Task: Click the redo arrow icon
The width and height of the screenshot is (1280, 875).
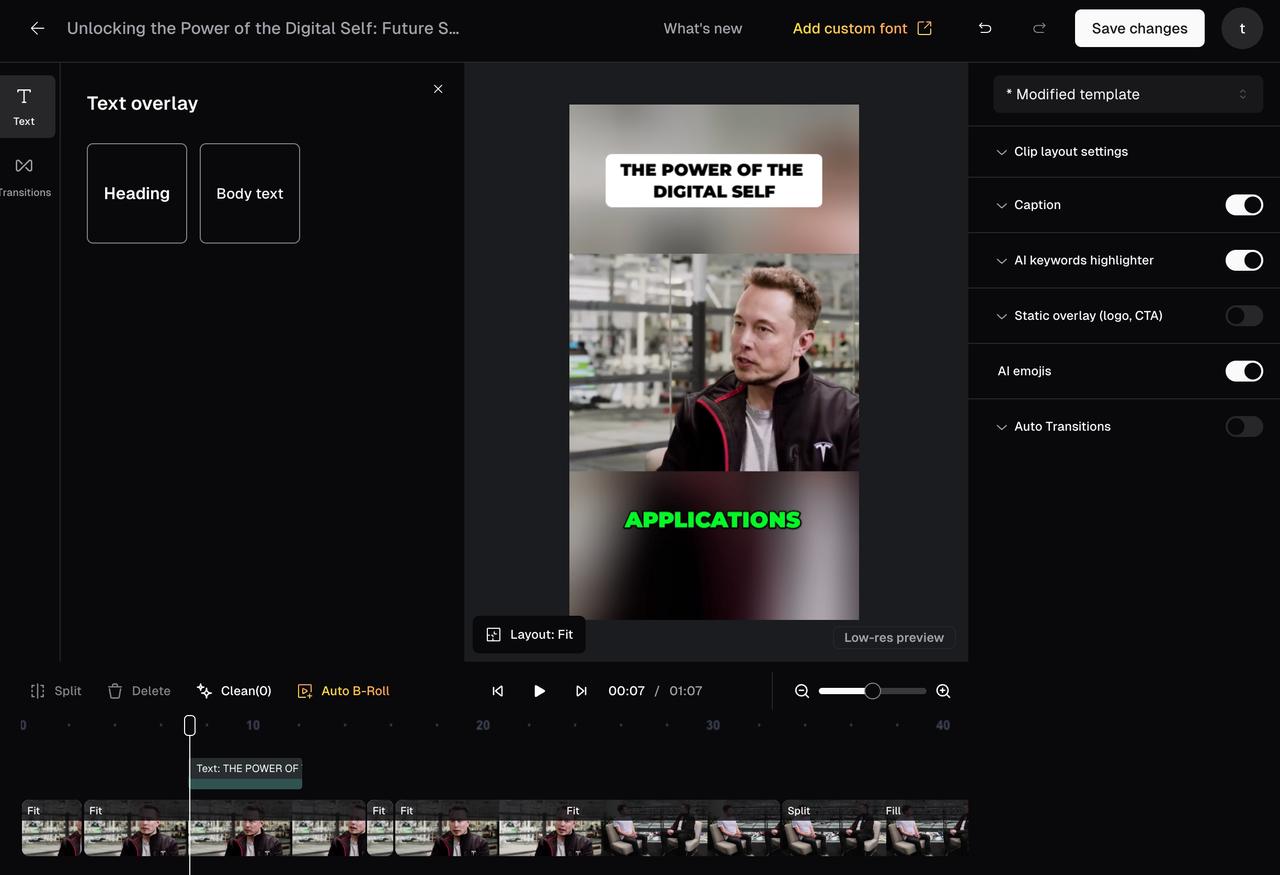Action: (1039, 28)
